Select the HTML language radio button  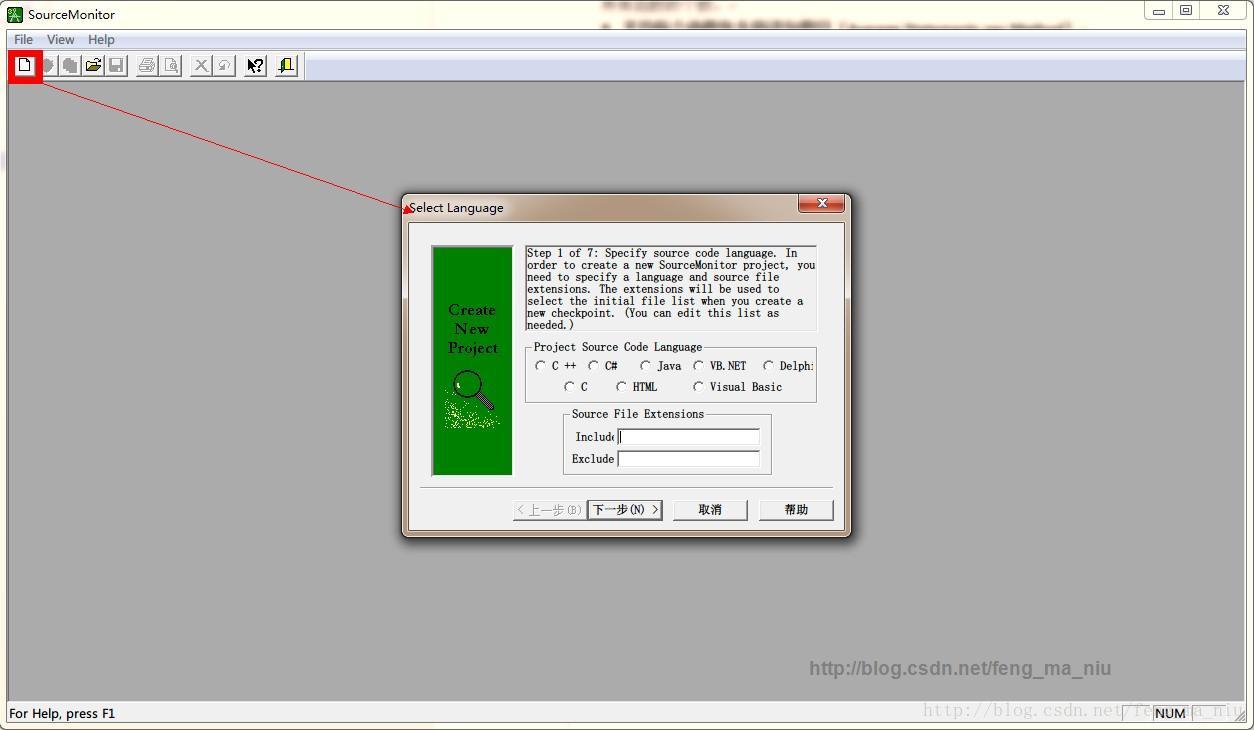622,387
